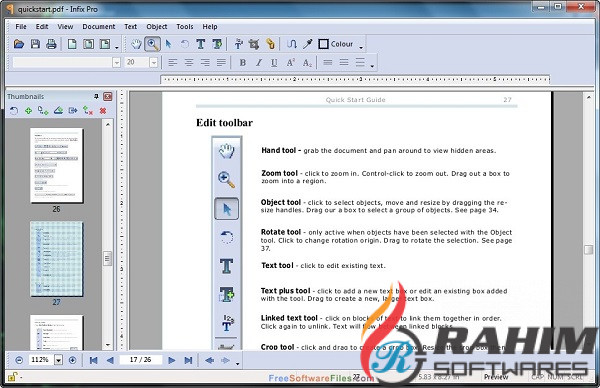600x388 pixels.
Task: Toggle italic formatting
Action: (258, 63)
